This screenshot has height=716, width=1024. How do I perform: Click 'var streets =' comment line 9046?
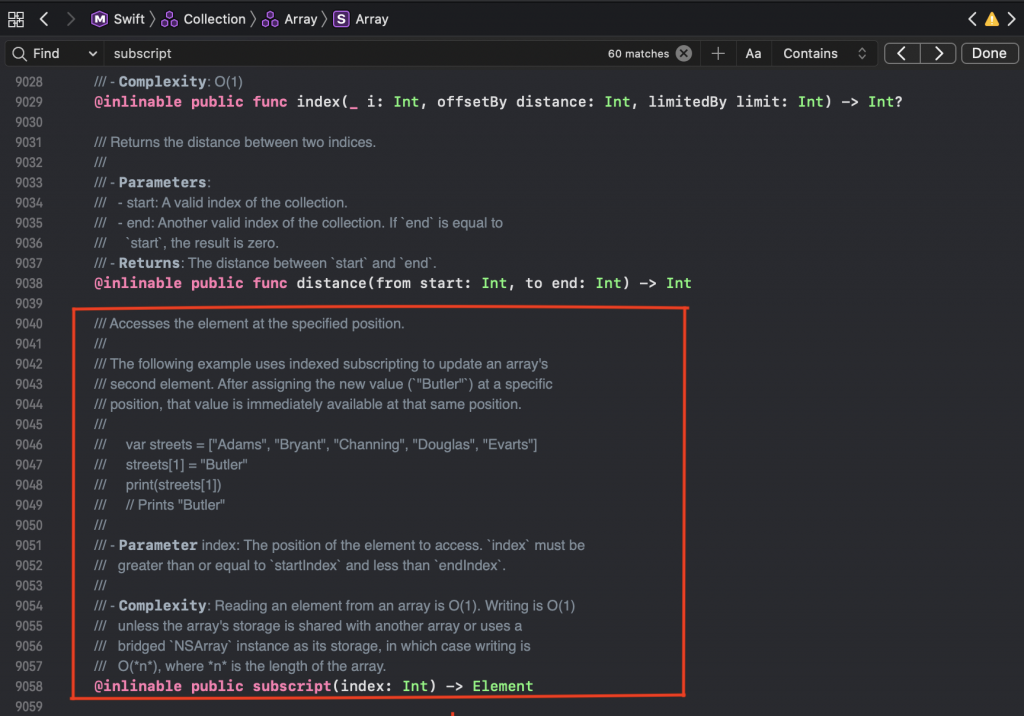pyautogui.click(x=331, y=445)
